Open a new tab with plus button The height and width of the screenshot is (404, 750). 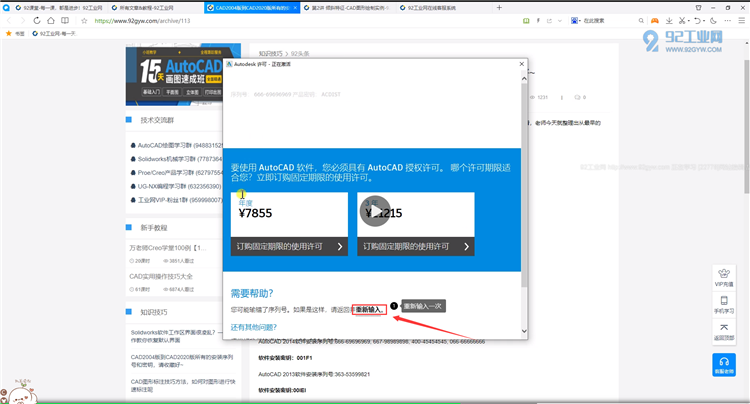point(499,8)
